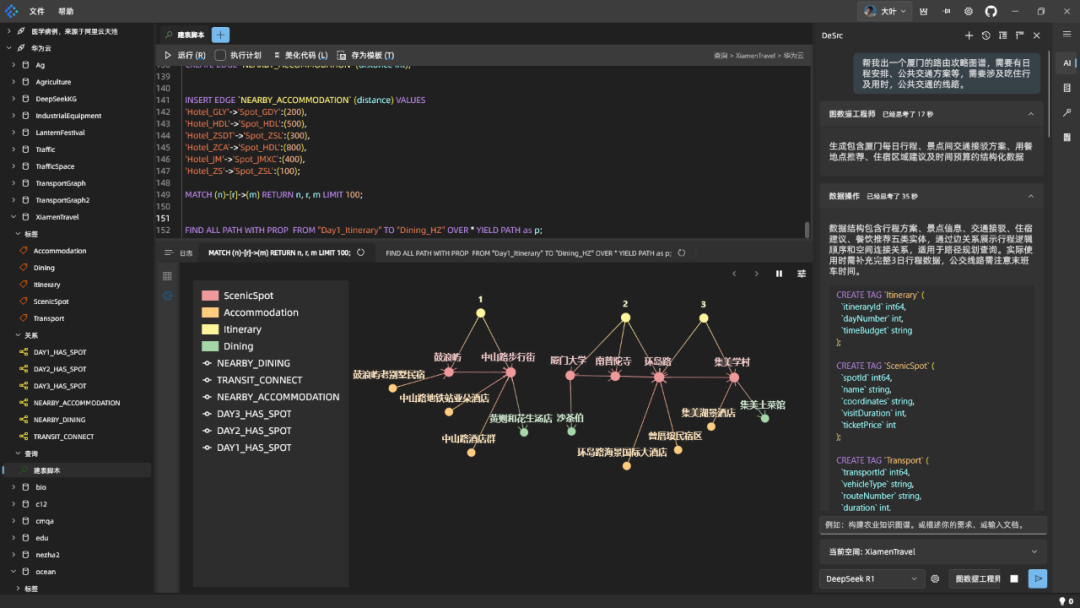Select the ScenicSpot tag in tree
Screen dimensions: 1080x608
pyautogui.click(x=51, y=302)
